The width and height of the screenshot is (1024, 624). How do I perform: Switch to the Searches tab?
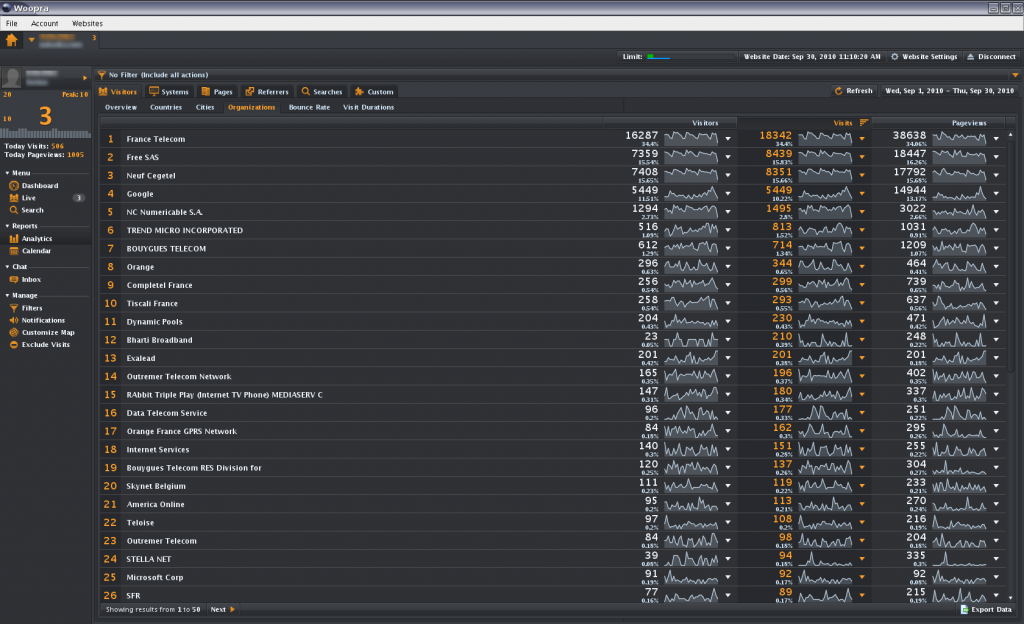tap(322, 91)
